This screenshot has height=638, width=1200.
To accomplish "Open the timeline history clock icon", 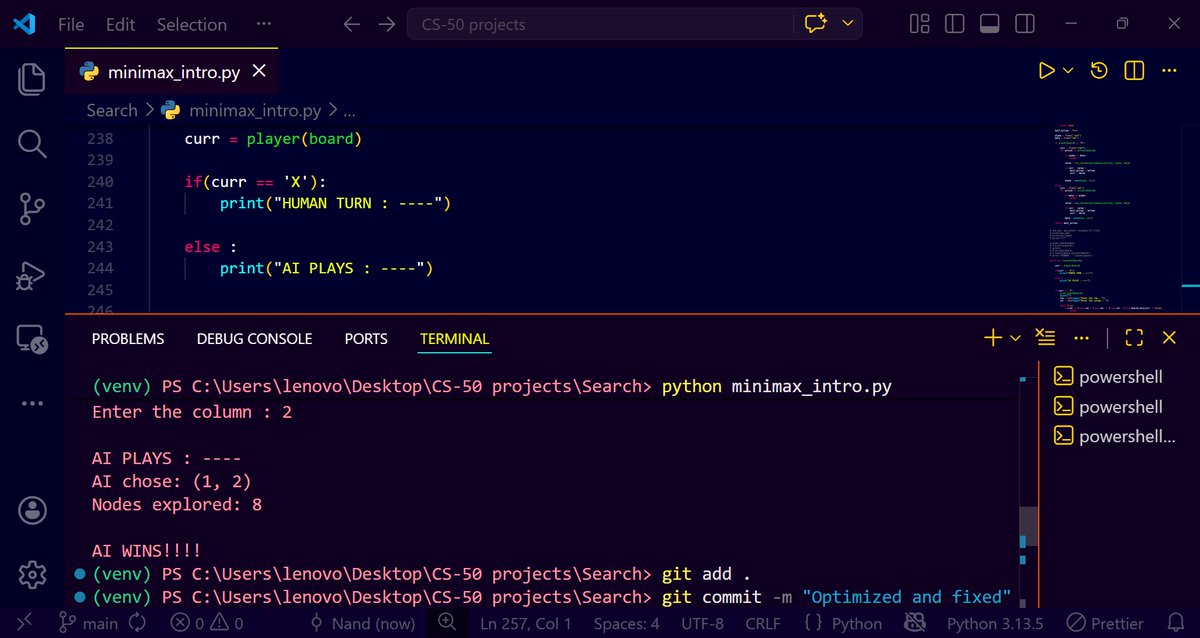I will [1099, 71].
